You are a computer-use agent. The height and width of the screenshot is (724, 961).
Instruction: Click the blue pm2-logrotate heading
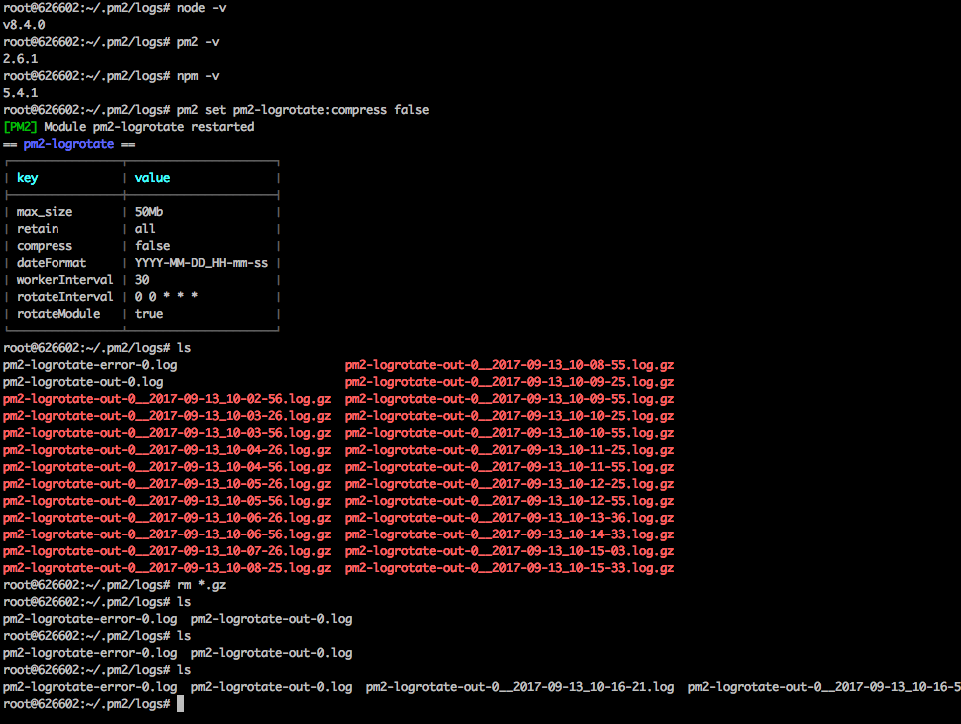click(x=69, y=144)
